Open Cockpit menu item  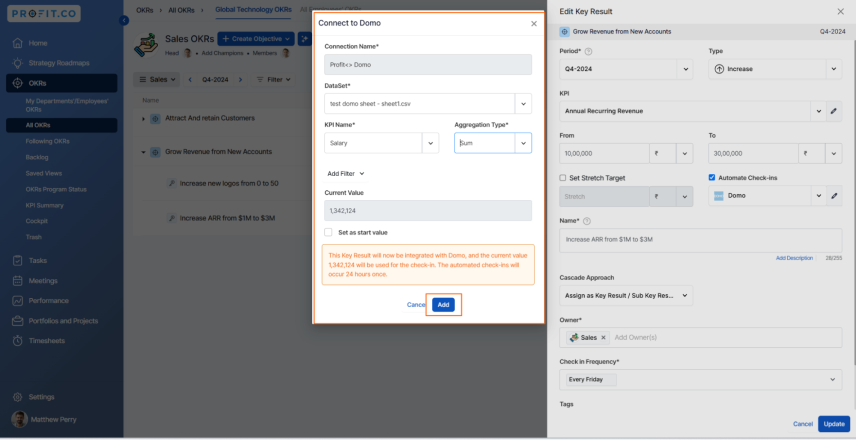coord(37,221)
